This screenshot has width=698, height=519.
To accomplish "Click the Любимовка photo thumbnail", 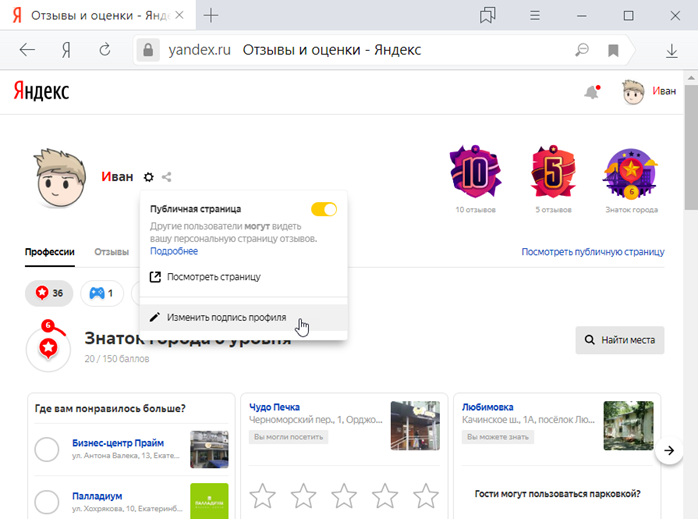I will click(x=629, y=426).
